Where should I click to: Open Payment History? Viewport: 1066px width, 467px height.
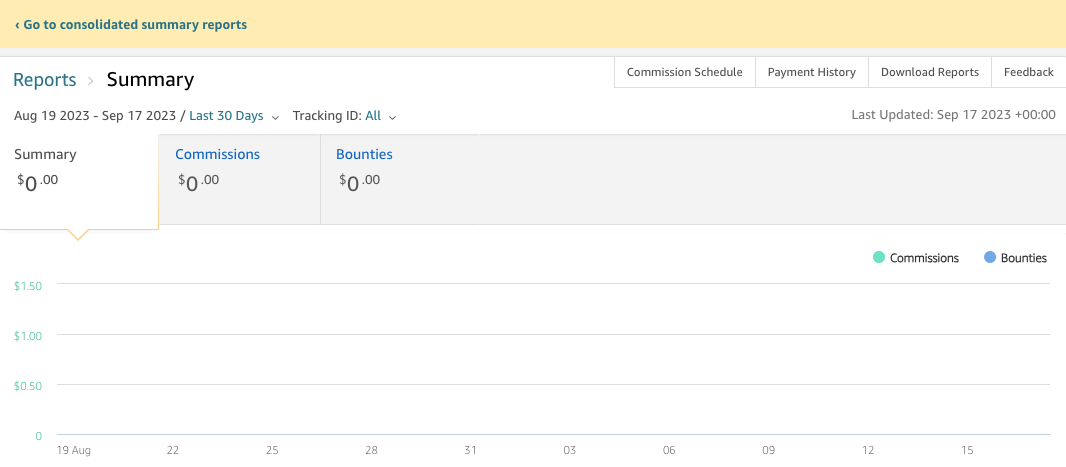(x=811, y=72)
